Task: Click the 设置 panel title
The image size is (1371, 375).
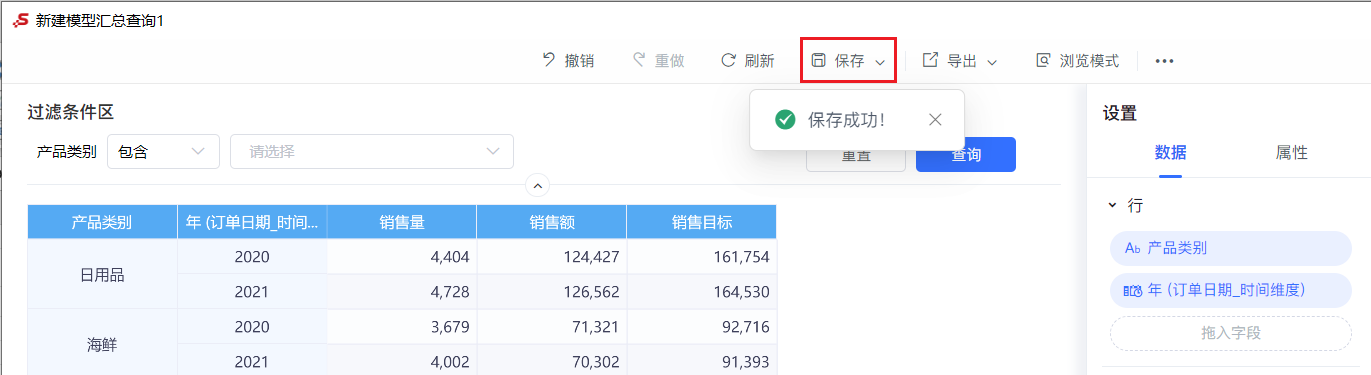Action: pyautogui.click(x=1120, y=113)
